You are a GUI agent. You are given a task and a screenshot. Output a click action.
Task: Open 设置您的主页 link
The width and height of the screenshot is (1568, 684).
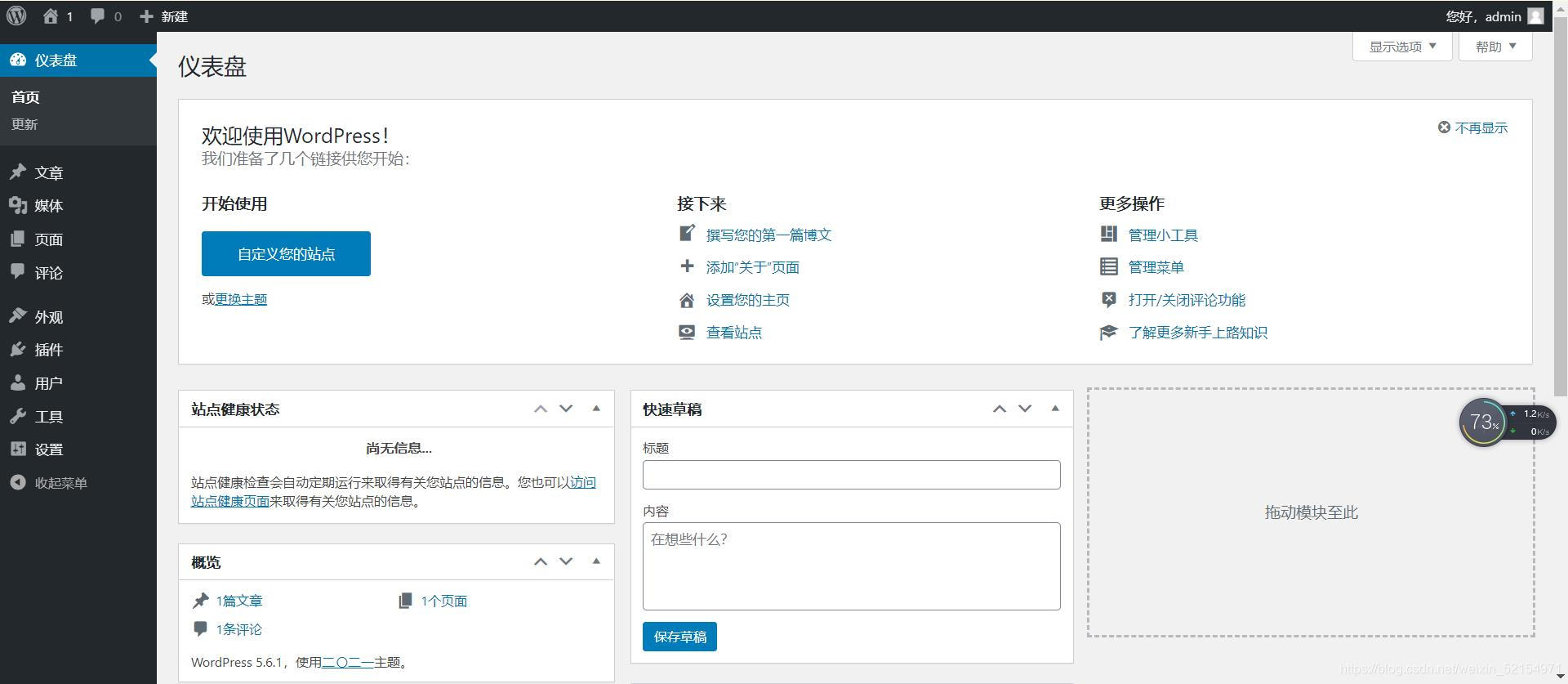pyautogui.click(x=747, y=301)
